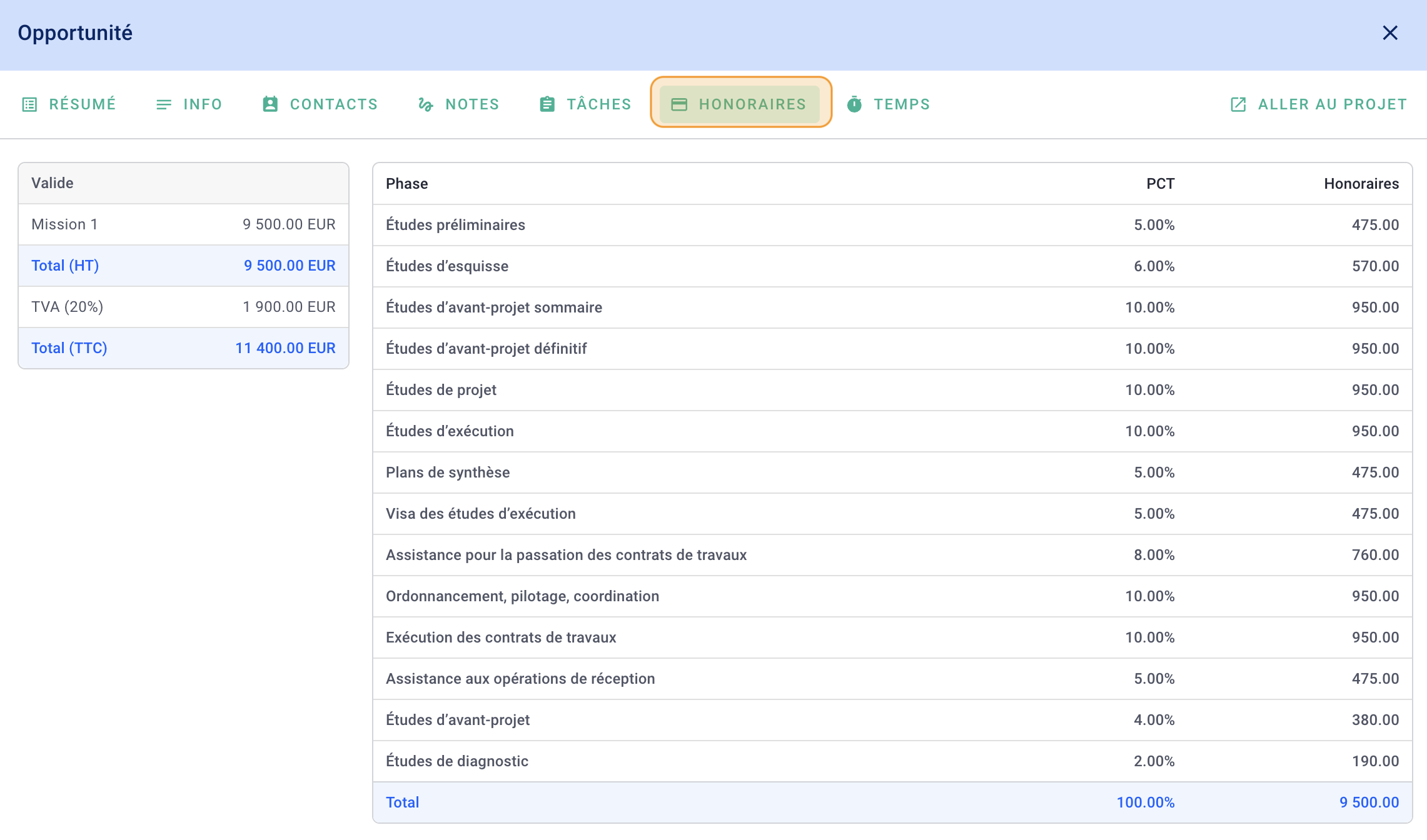Click the Info tab icon
This screenshot has height=840, width=1427.
(x=163, y=104)
